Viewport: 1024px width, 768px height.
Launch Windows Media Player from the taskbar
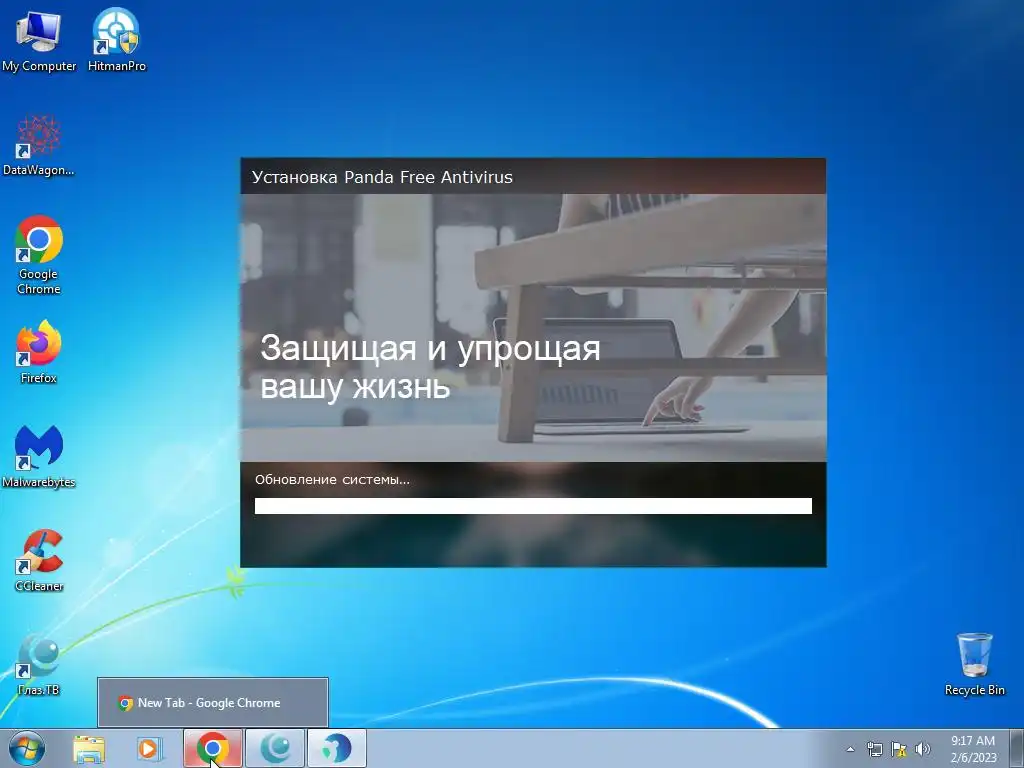pos(150,748)
